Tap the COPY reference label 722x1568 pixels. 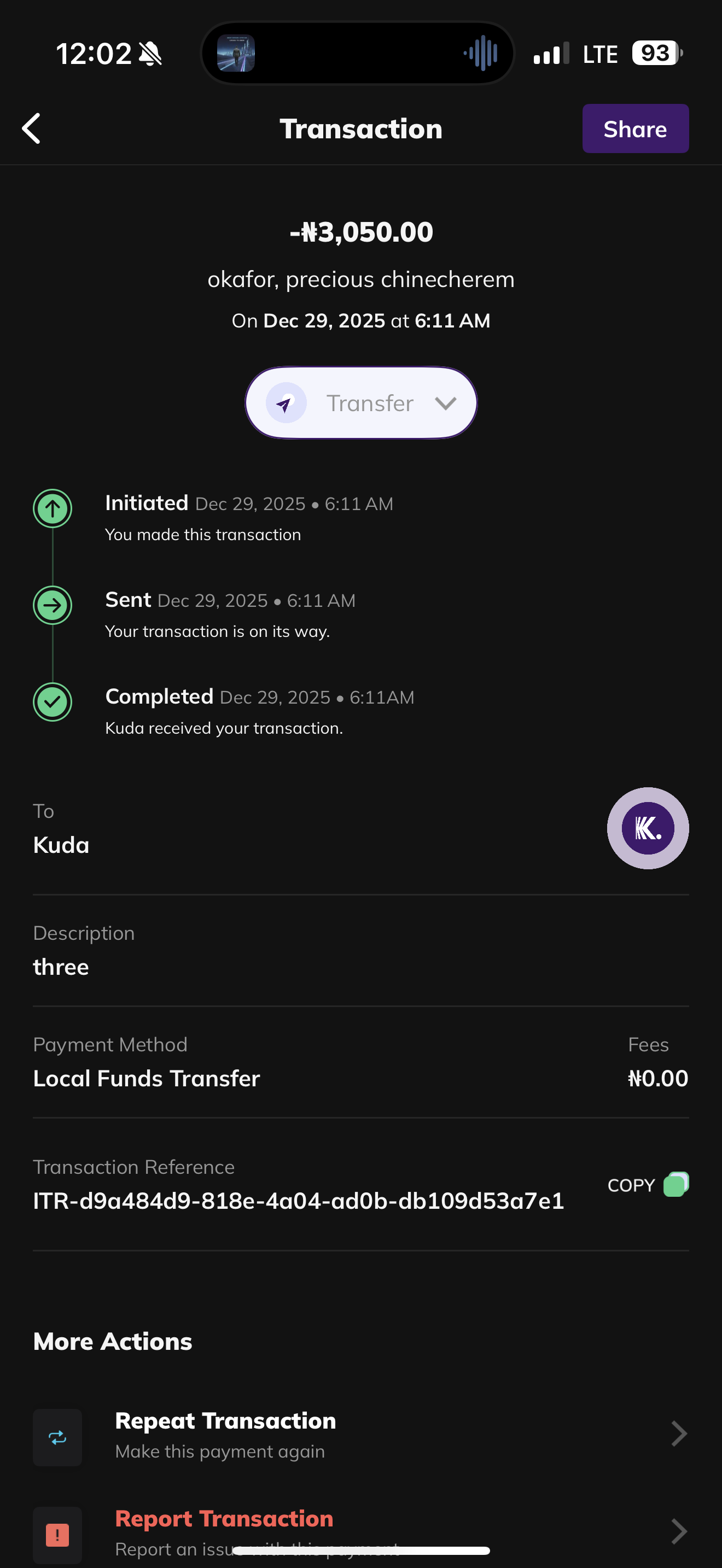[x=631, y=1185]
